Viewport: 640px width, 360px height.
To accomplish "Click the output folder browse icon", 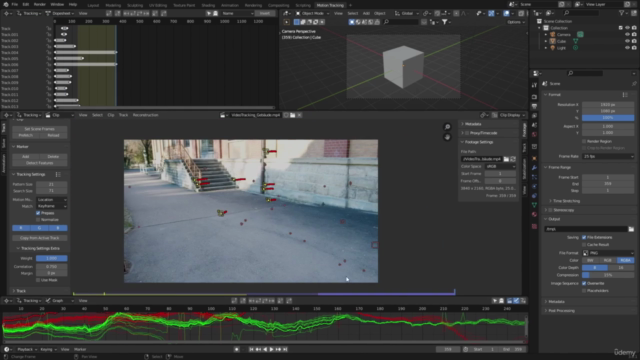I will click(631, 229).
